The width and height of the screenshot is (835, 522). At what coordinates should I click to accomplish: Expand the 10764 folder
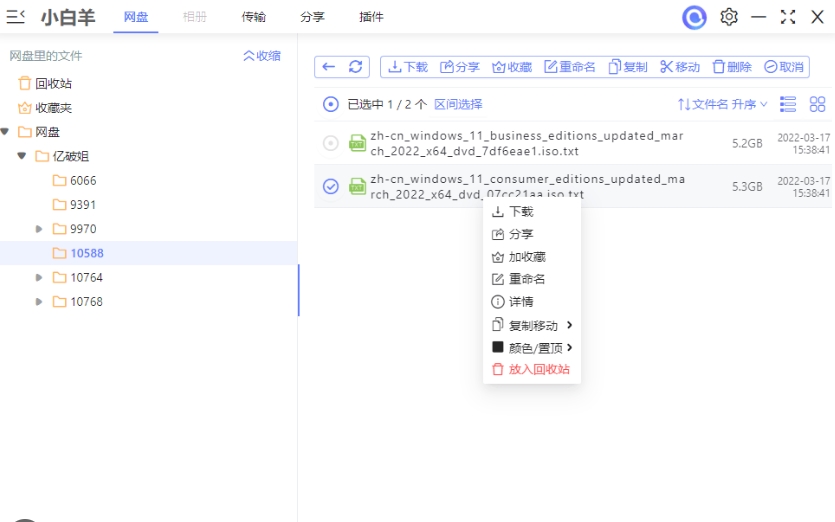pyautogui.click(x=39, y=278)
